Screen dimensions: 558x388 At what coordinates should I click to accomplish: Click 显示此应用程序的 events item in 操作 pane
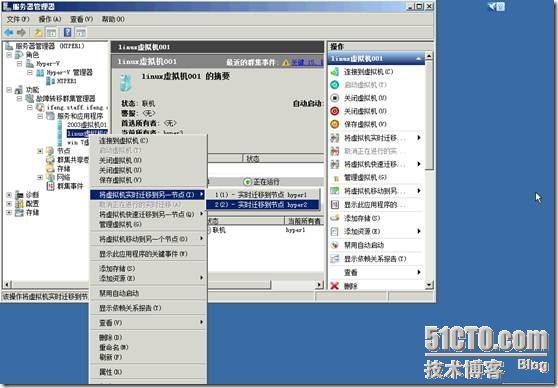pyautogui.click(x=374, y=205)
